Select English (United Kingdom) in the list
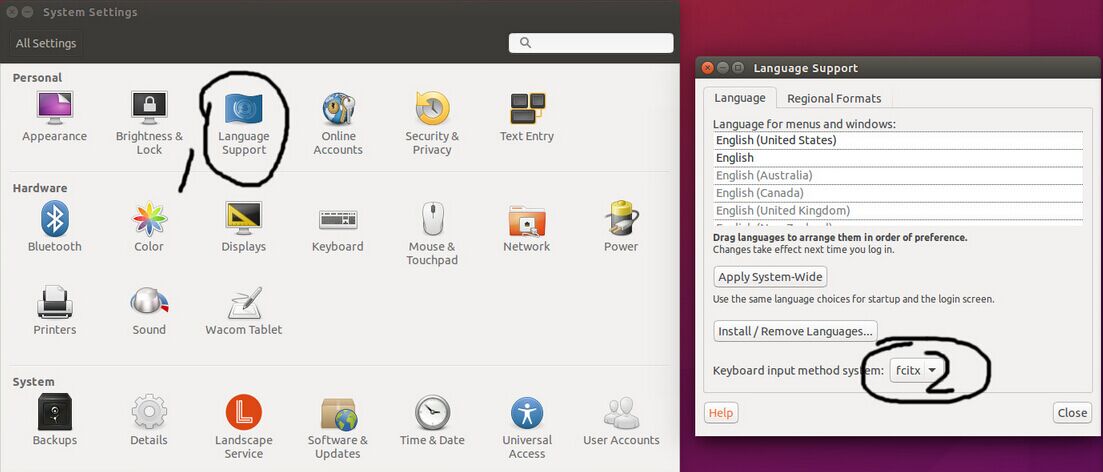Image resolution: width=1103 pixels, height=472 pixels. pyautogui.click(x=898, y=210)
